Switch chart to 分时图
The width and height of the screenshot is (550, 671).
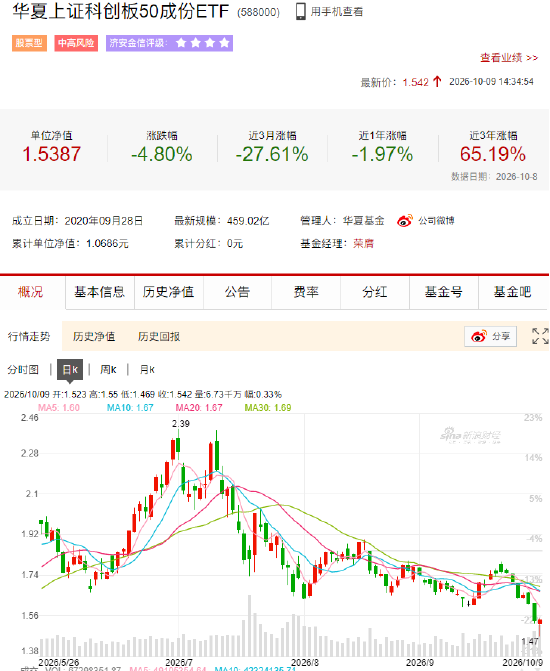[x=23, y=369]
